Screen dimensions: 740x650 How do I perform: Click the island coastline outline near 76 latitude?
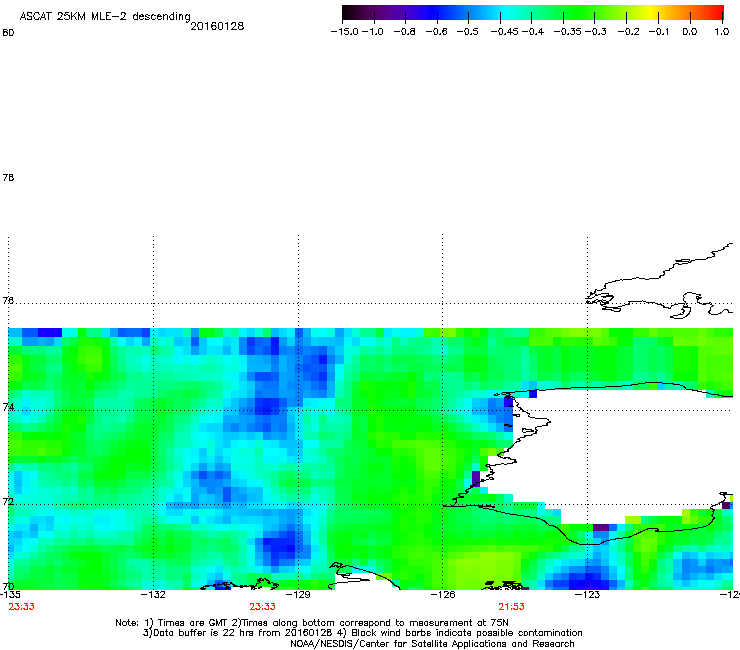pos(661,281)
